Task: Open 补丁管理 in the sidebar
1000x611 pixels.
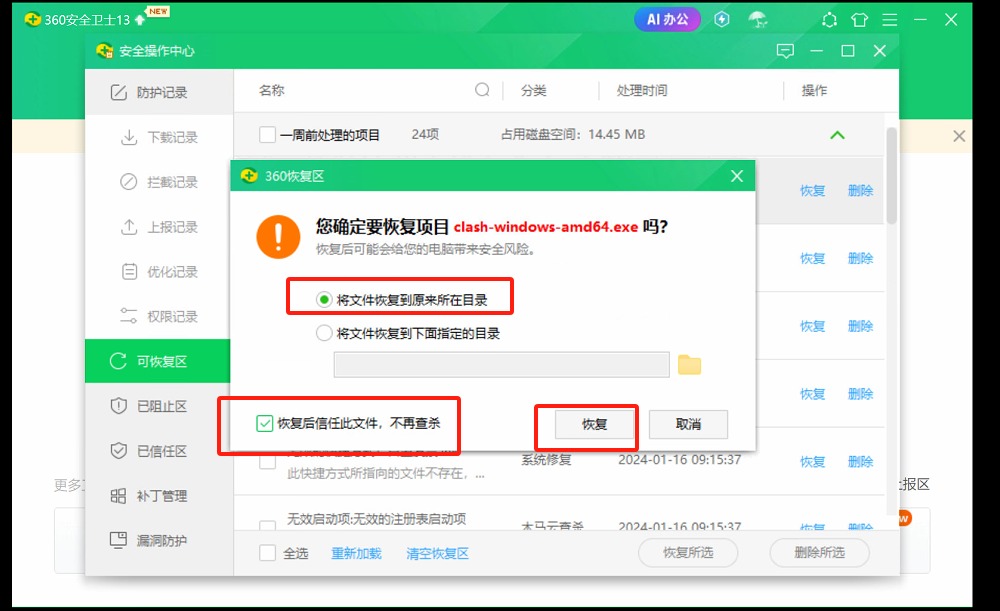Action: (160, 496)
